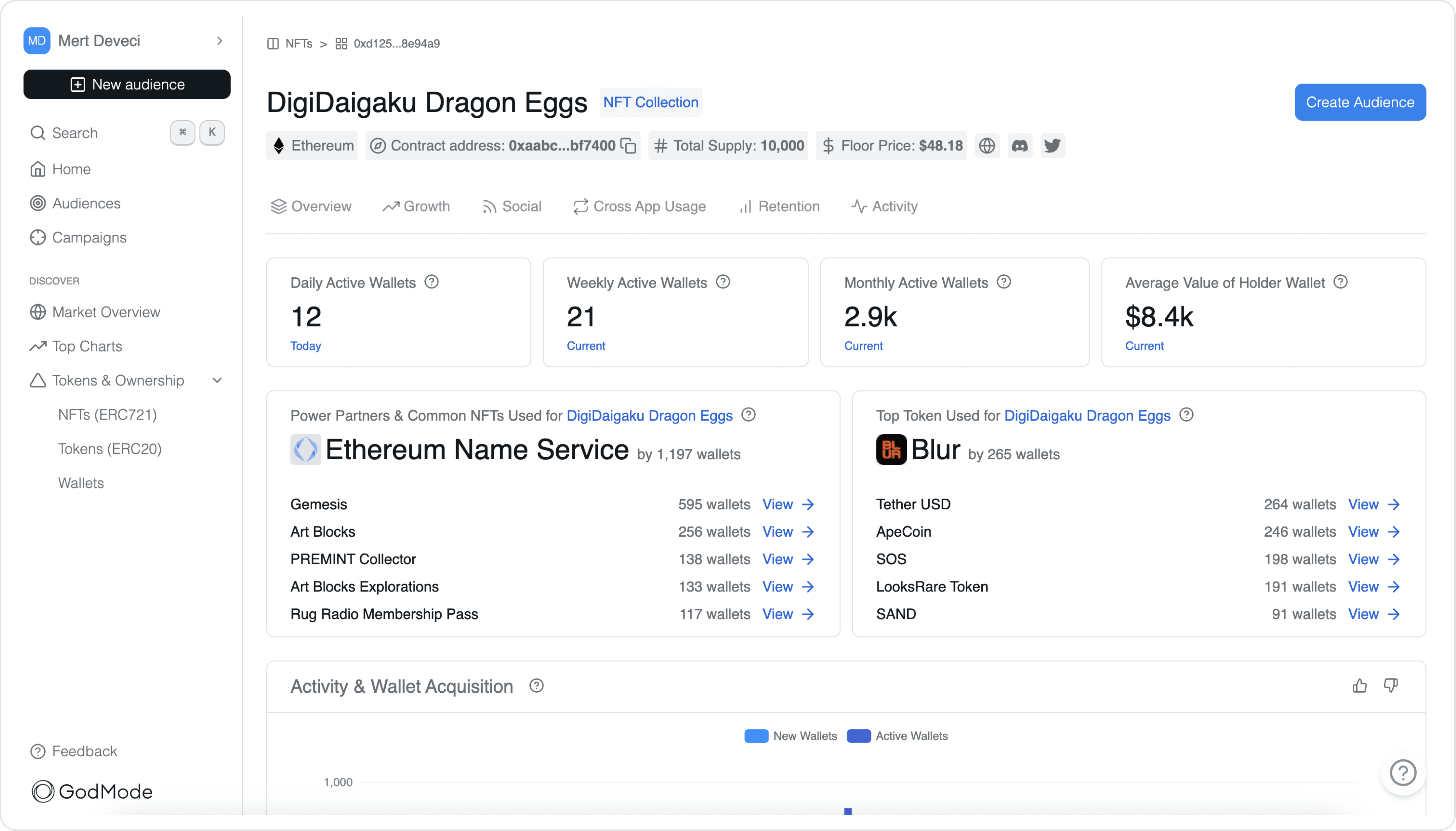Click the GodMode logo
1456x831 pixels.
[x=92, y=791]
